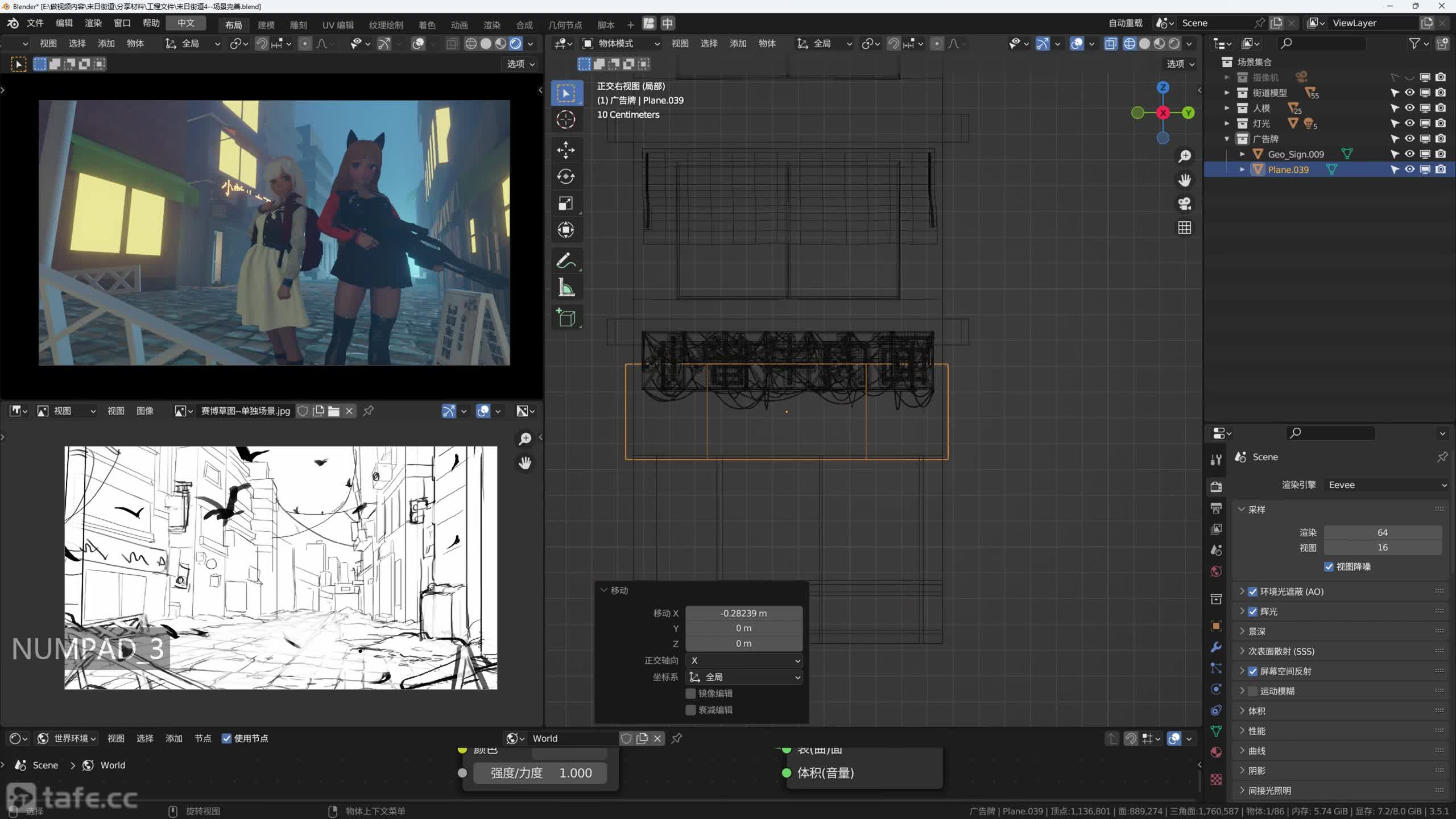
Task: Open the 窗口 menu in top bar
Action: pos(122,23)
